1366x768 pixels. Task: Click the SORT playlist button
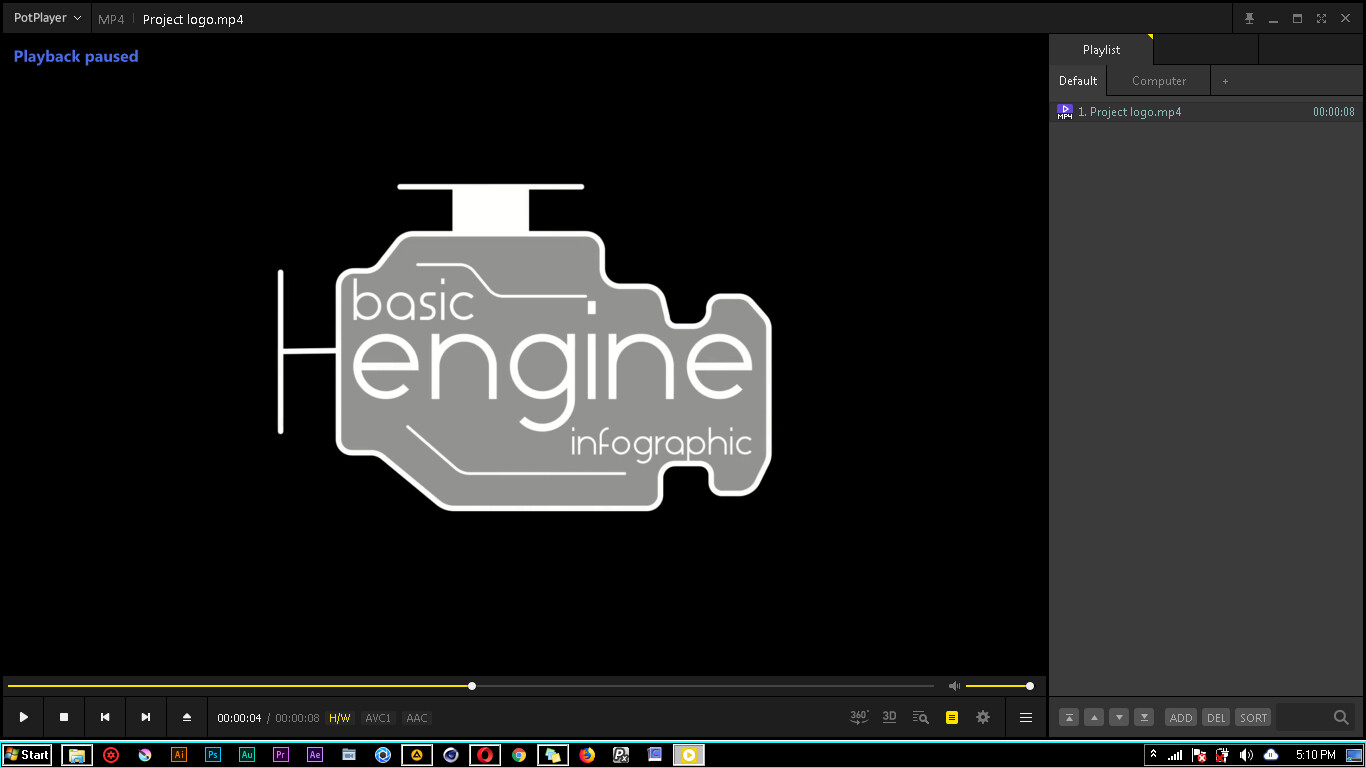[x=1253, y=717]
